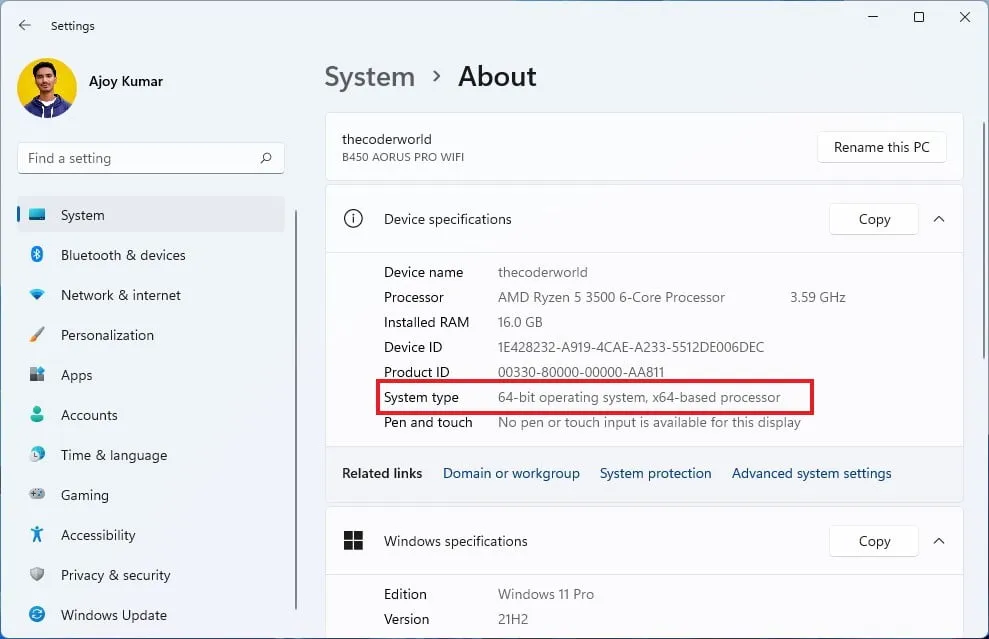Click the search magnifier icon
This screenshot has height=639, width=989.
click(x=266, y=158)
